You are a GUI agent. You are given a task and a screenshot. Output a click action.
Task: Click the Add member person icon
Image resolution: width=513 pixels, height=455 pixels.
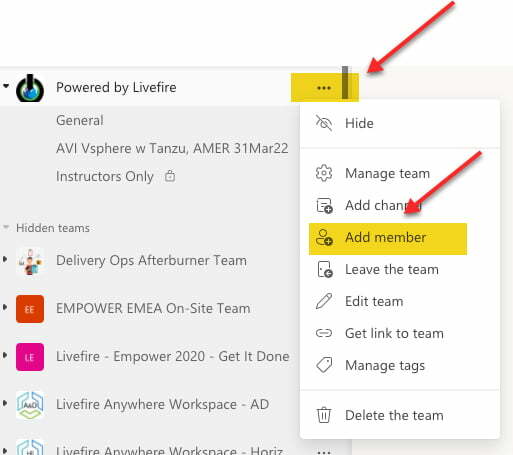tap(324, 238)
